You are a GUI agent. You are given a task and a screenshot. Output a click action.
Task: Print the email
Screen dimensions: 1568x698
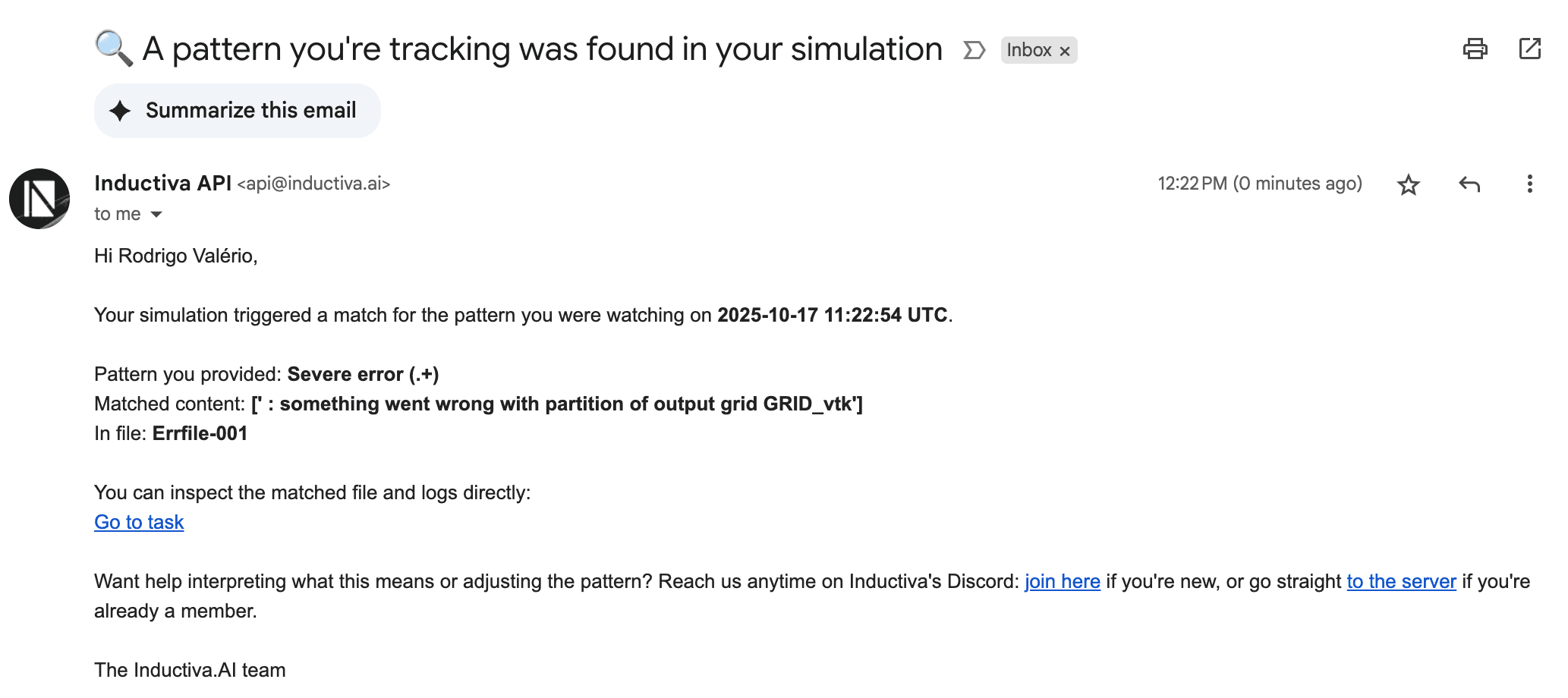pyautogui.click(x=1475, y=49)
